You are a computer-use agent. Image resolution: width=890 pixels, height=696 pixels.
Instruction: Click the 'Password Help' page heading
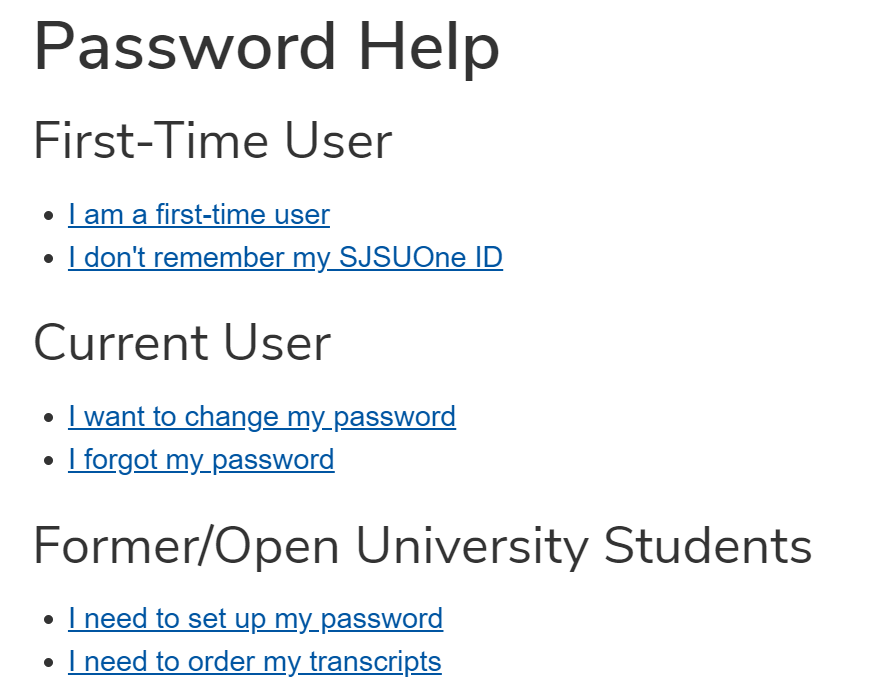click(266, 46)
